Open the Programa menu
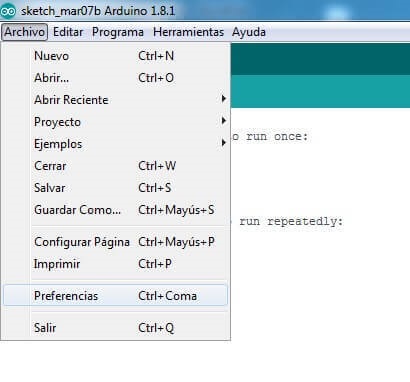This screenshot has width=410, height=382. click(118, 32)
